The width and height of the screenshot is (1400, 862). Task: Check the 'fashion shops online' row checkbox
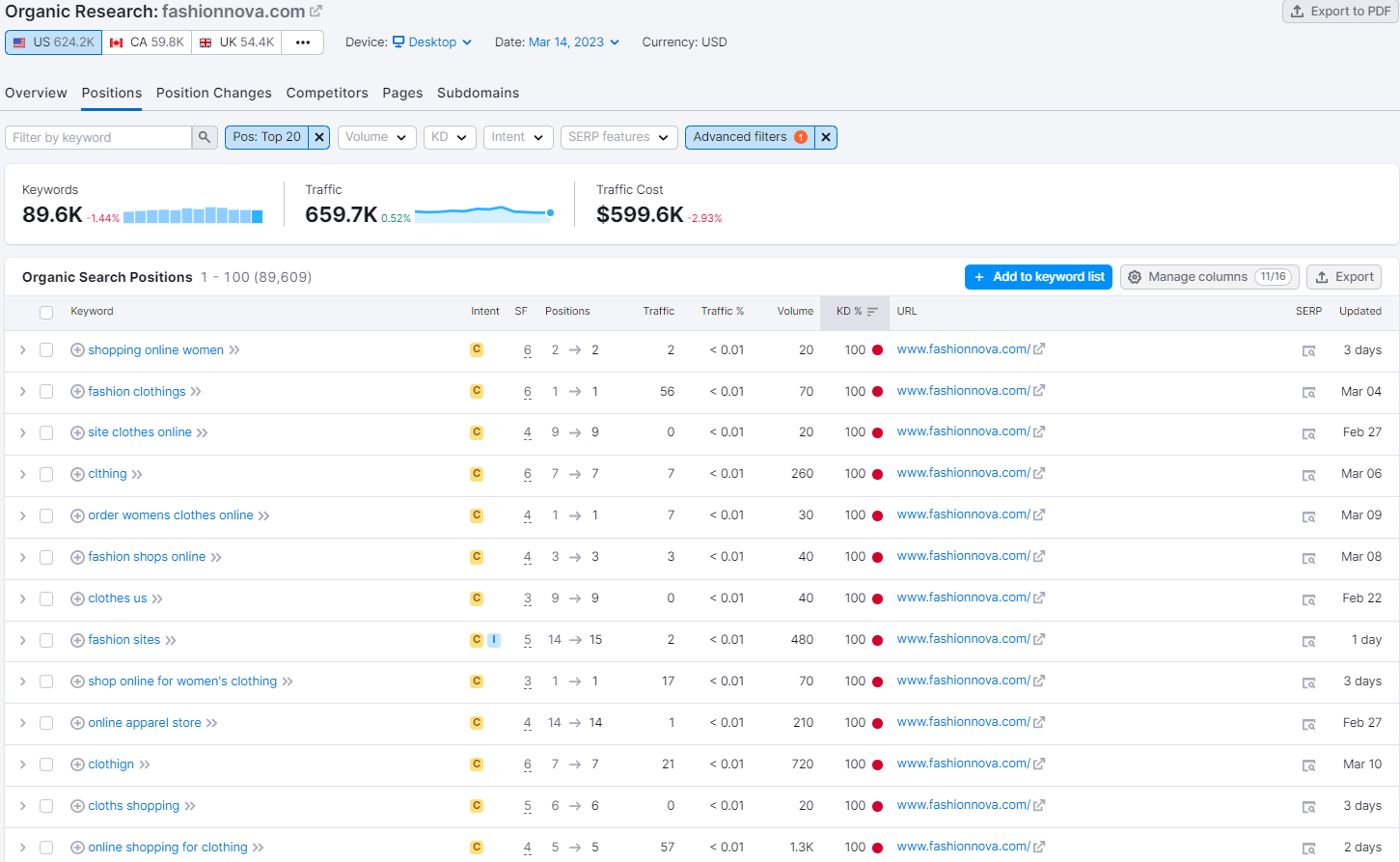tap(46, 557)
